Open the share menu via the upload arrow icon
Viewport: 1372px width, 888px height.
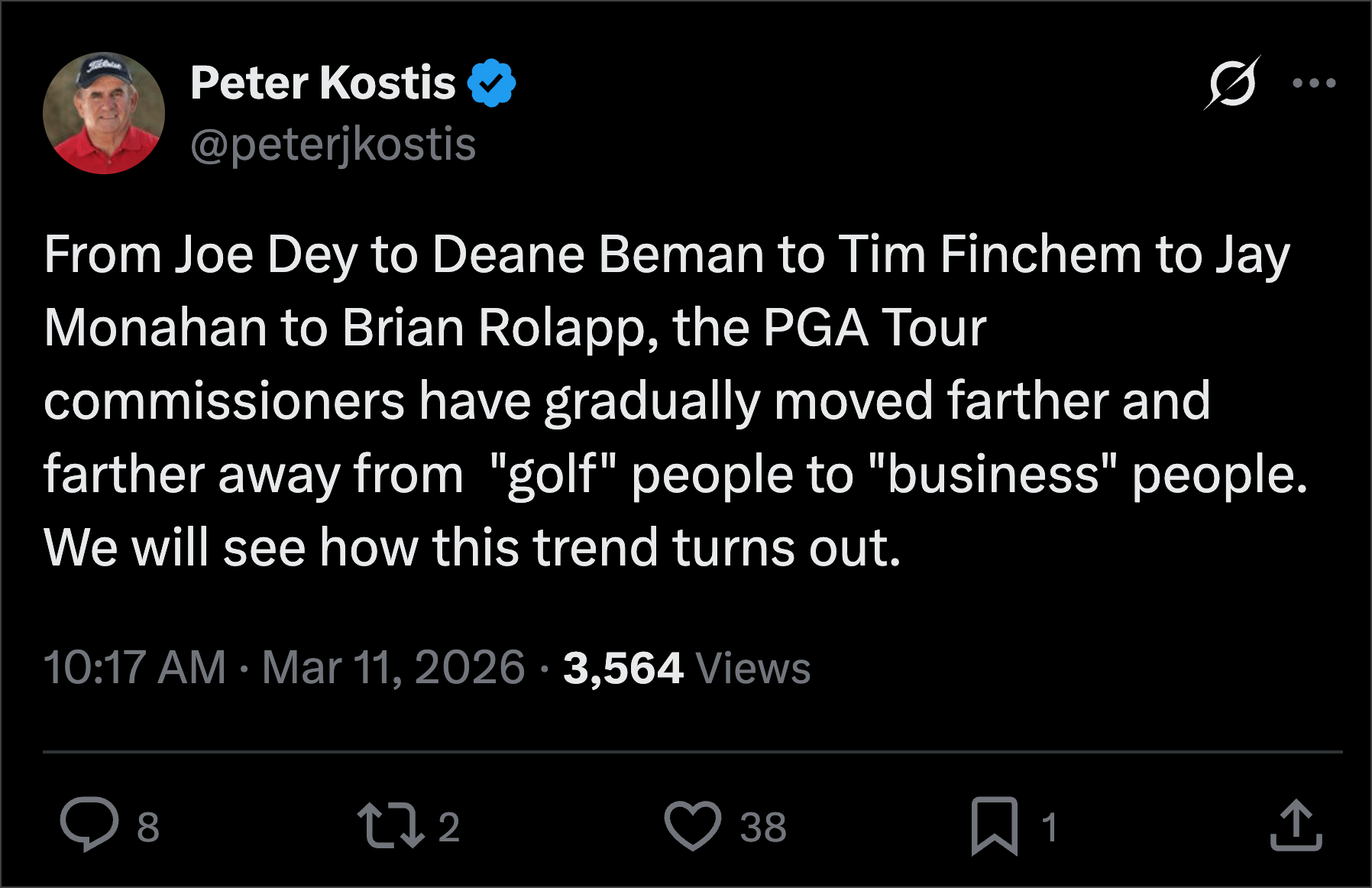(1296, 825)
